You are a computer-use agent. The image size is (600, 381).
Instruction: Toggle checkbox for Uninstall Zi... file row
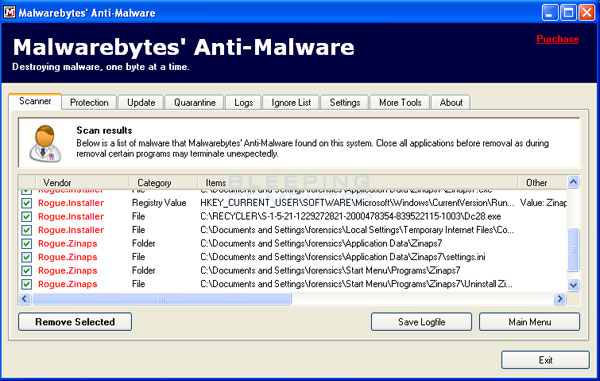26,284
